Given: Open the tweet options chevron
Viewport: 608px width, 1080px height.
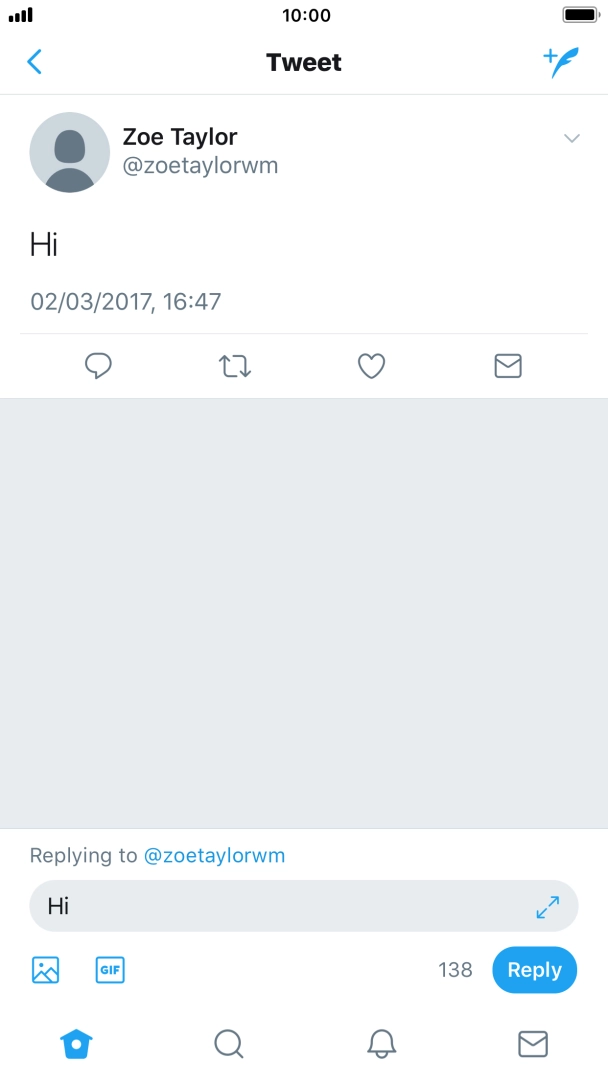Looking at the screenshot, I should tap(572, 138).
